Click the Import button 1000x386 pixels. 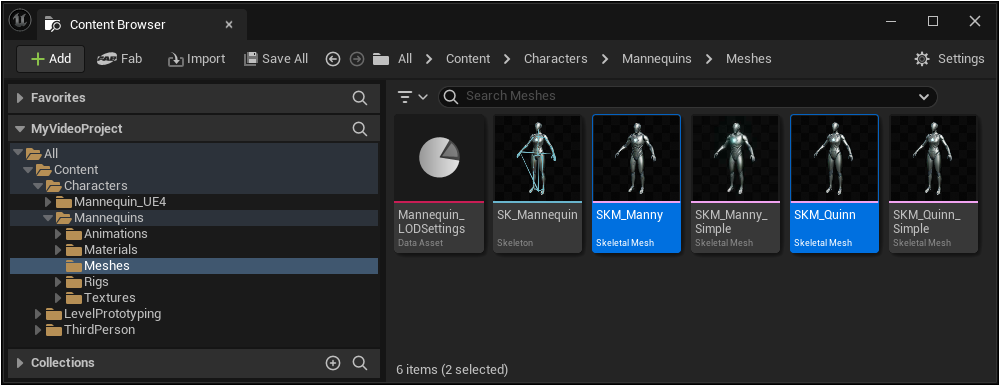pyautogui.click(x=196, y=59)
